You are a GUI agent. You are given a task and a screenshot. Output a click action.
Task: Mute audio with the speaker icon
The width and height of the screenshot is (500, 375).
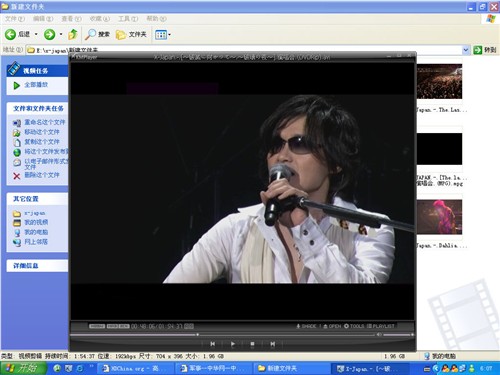(379, 334)
